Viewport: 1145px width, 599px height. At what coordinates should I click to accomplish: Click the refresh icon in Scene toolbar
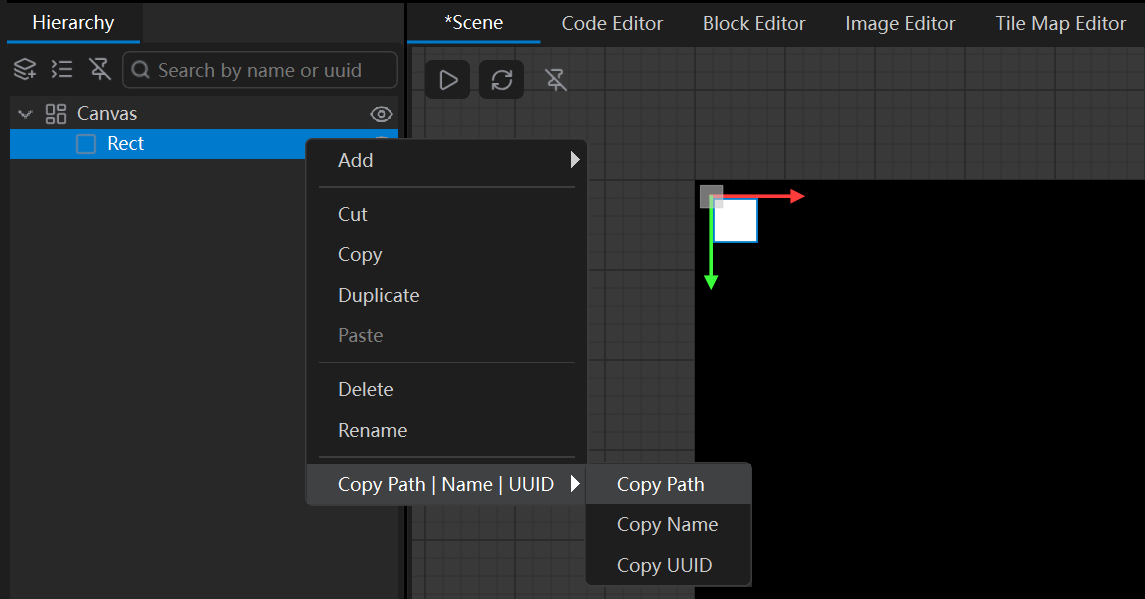(501, 80)
